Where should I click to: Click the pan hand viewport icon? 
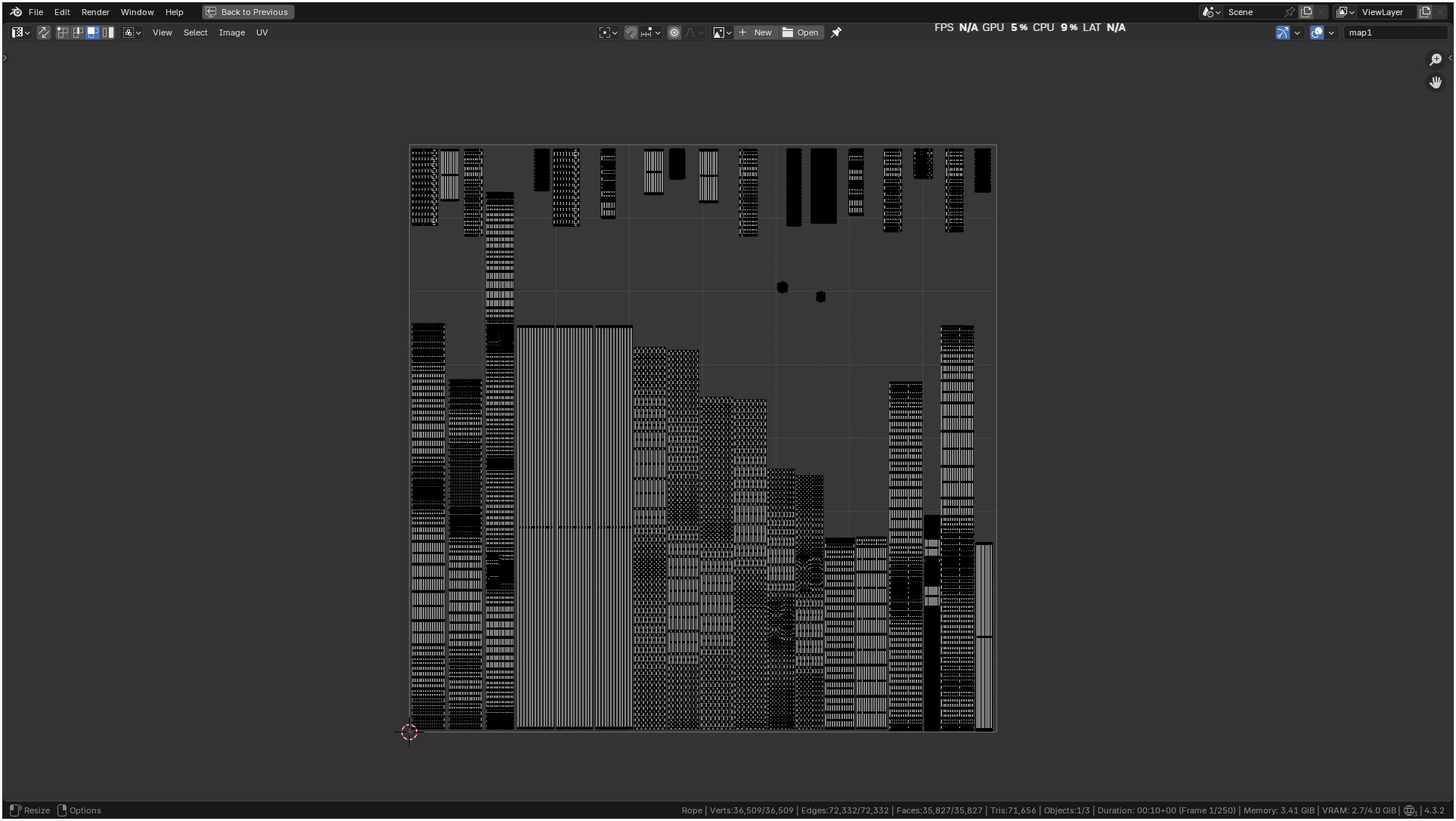[1435, 82]
